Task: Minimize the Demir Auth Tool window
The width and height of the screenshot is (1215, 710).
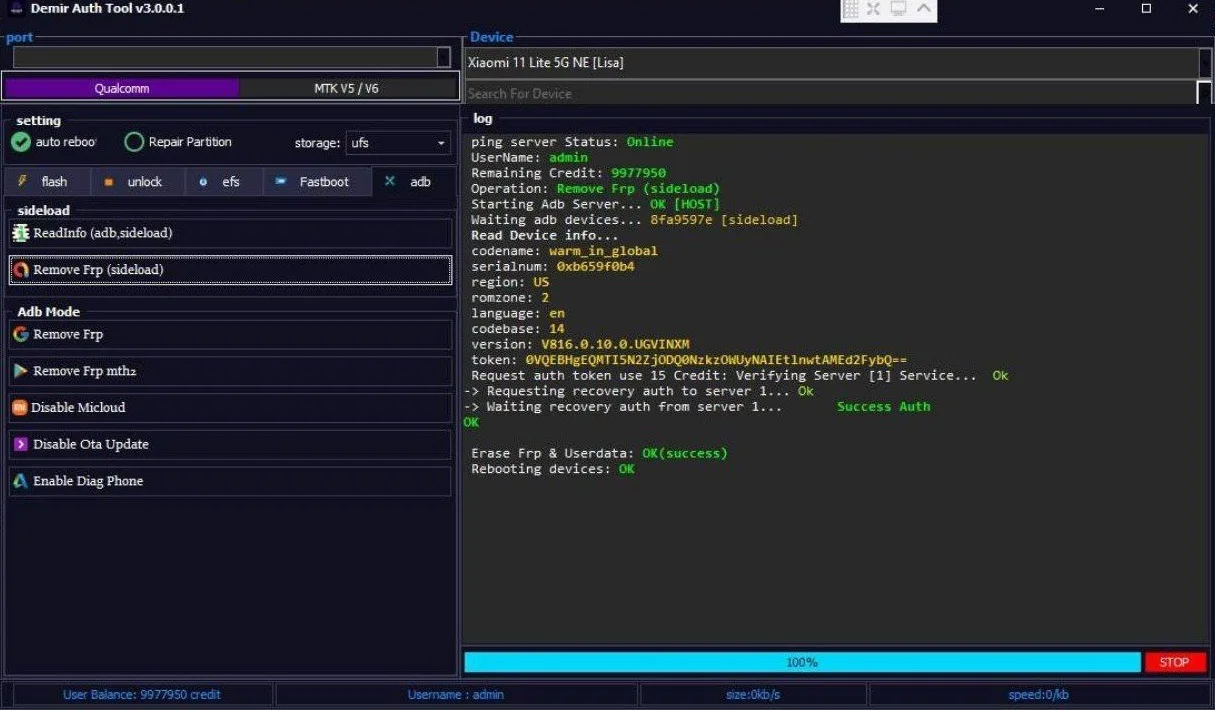Action: [x=1100, y=9]
